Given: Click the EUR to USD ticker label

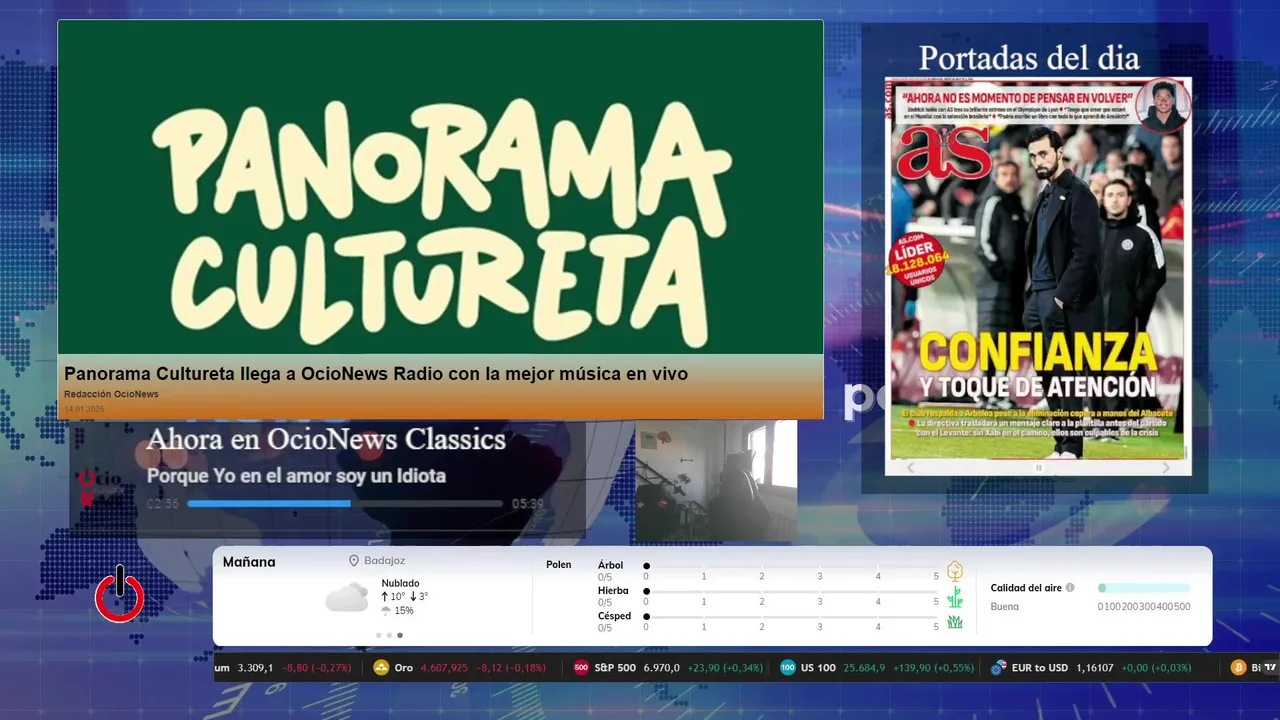Looking at the screenshot, I should click(x=1039, y=668).
